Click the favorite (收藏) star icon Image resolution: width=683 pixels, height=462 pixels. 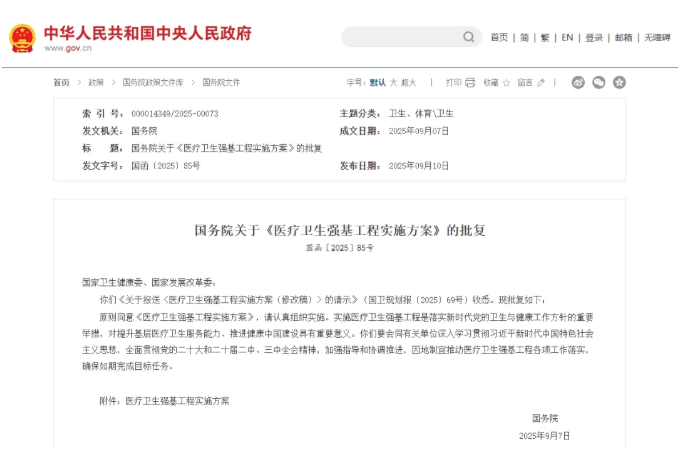(508, 82)
